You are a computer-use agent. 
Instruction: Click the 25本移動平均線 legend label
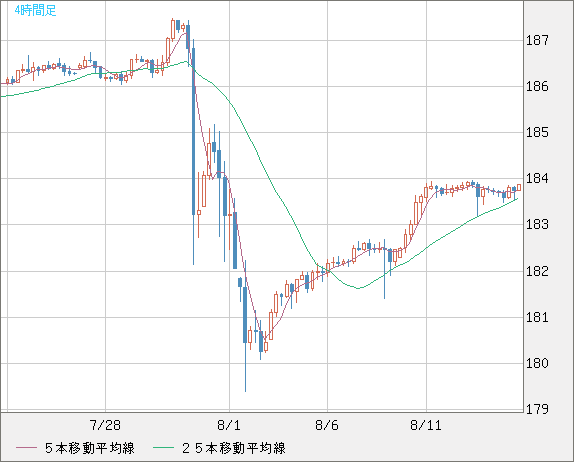coord(234,448)
